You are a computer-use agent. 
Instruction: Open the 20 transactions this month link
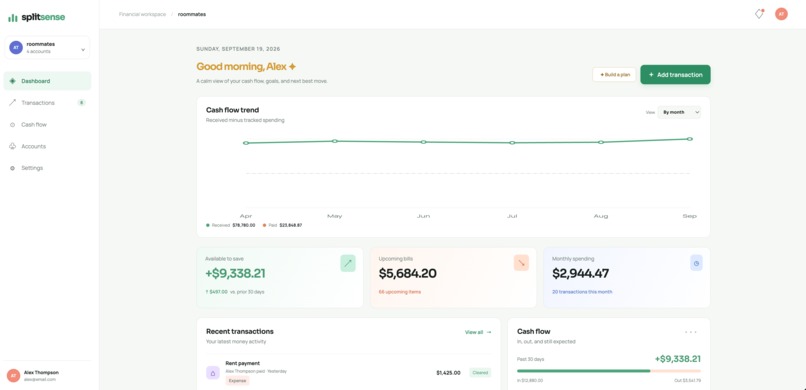point(582,292)
